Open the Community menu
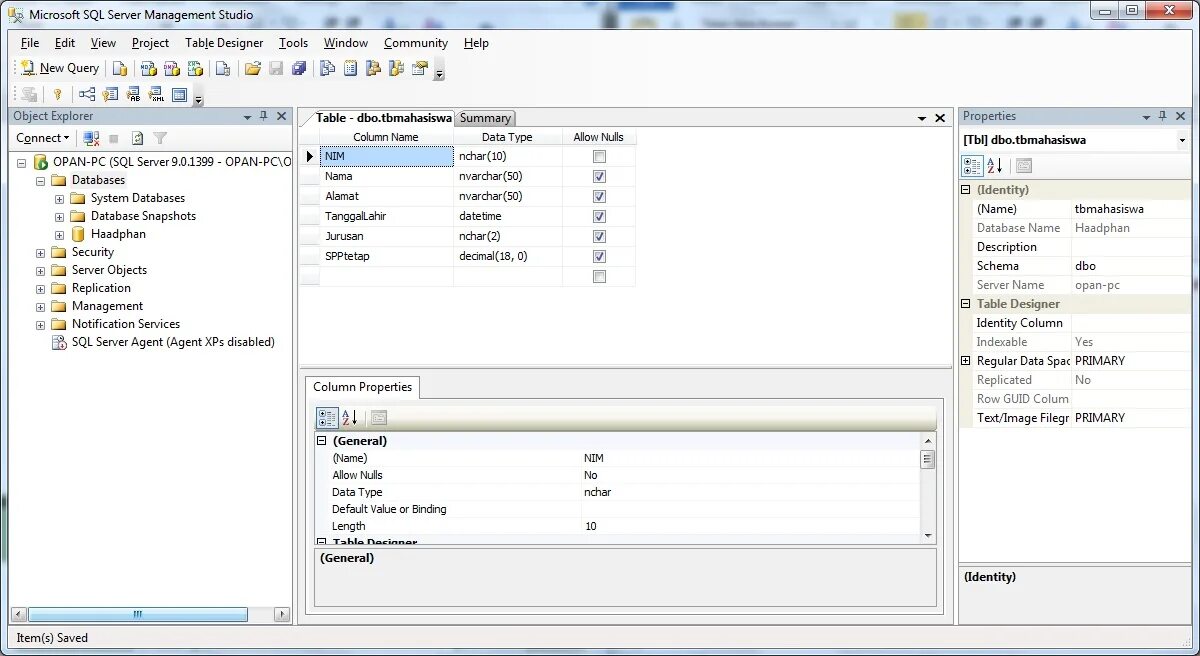 (x=416, y=43)
